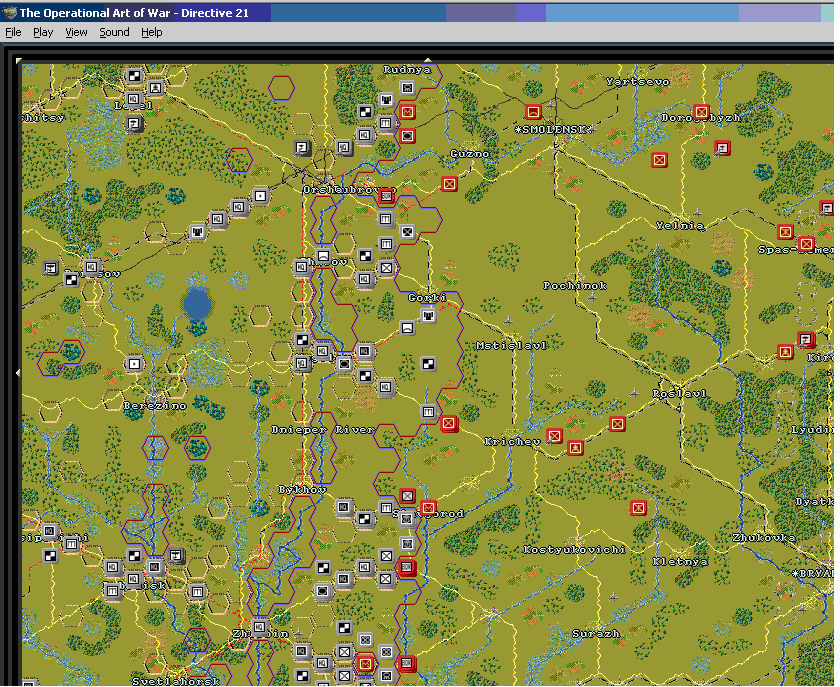The width and height of the screenshot is (840, 687).
Task: Click the airfield symbol northwest of Mstislavl
Action: point(508,321)
